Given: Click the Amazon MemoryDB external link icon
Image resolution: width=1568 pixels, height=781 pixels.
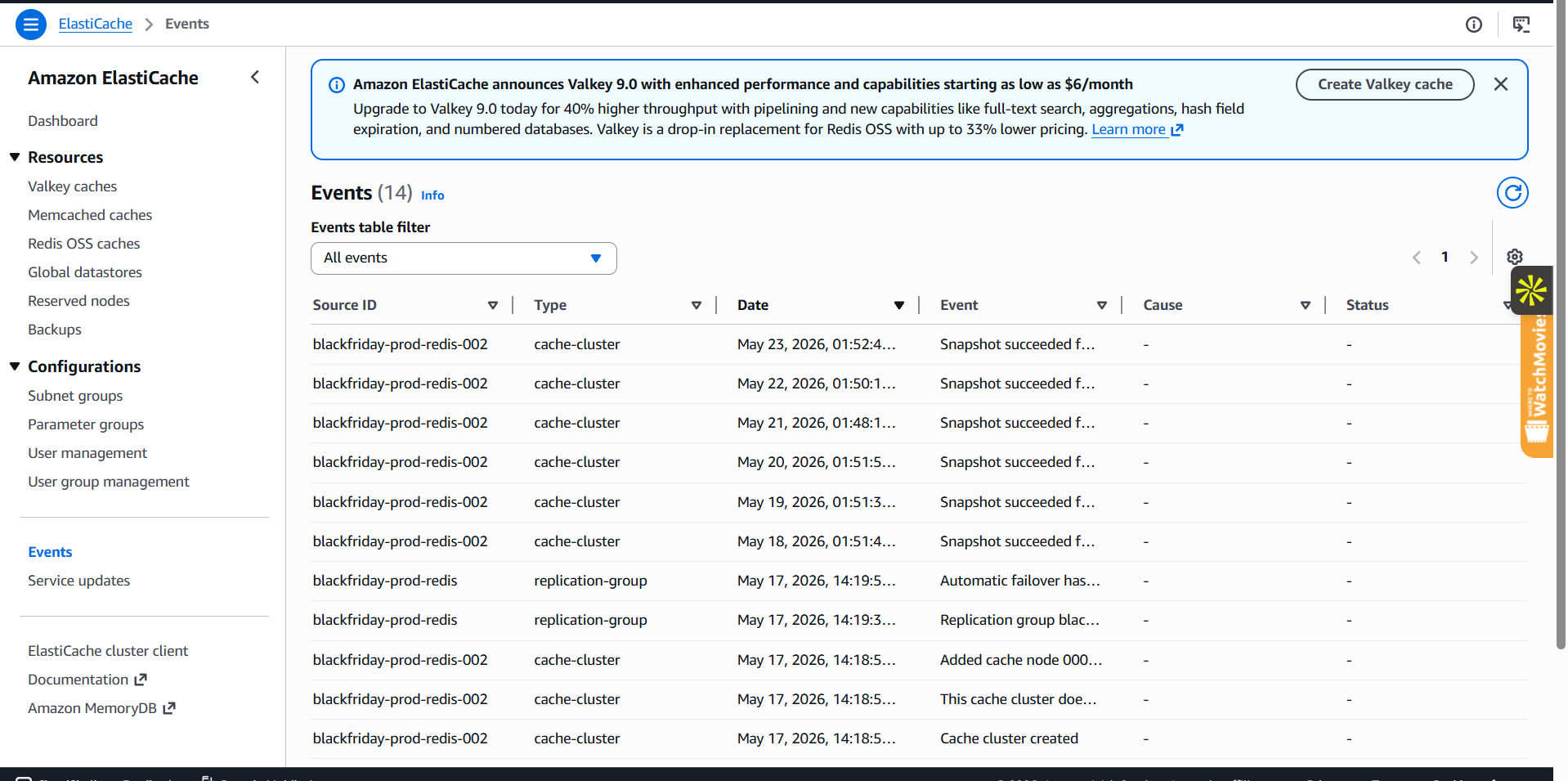Looking at the screenshot, I should (169, 708).
